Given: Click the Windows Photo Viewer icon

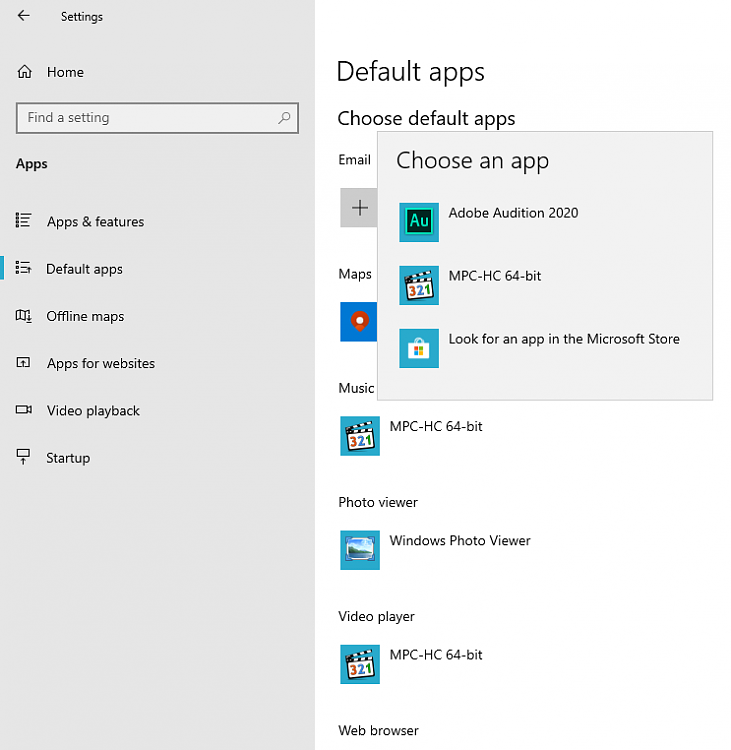Looking at the screenshot, I should pos(360,550).
